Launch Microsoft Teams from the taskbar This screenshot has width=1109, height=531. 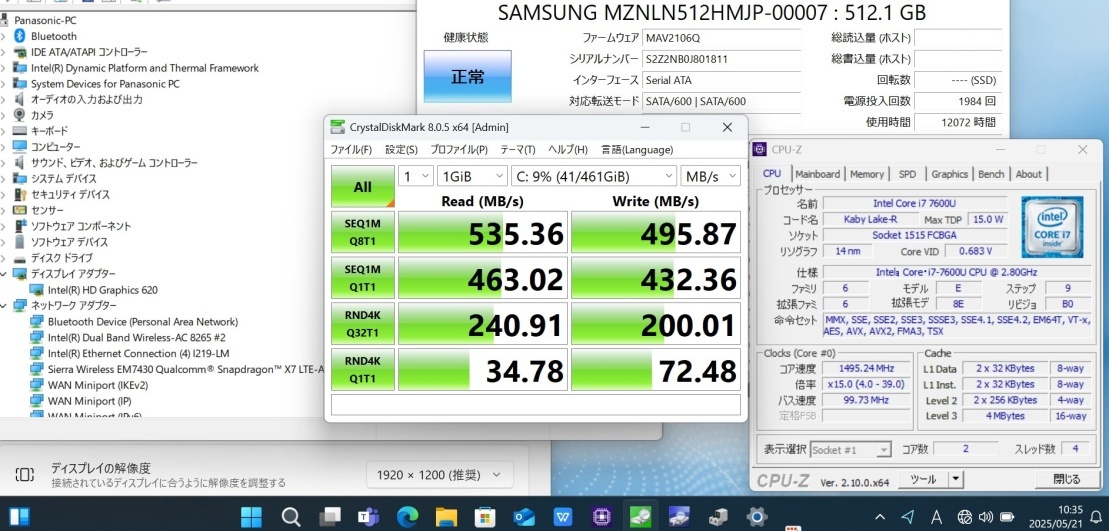pos(368,516)
